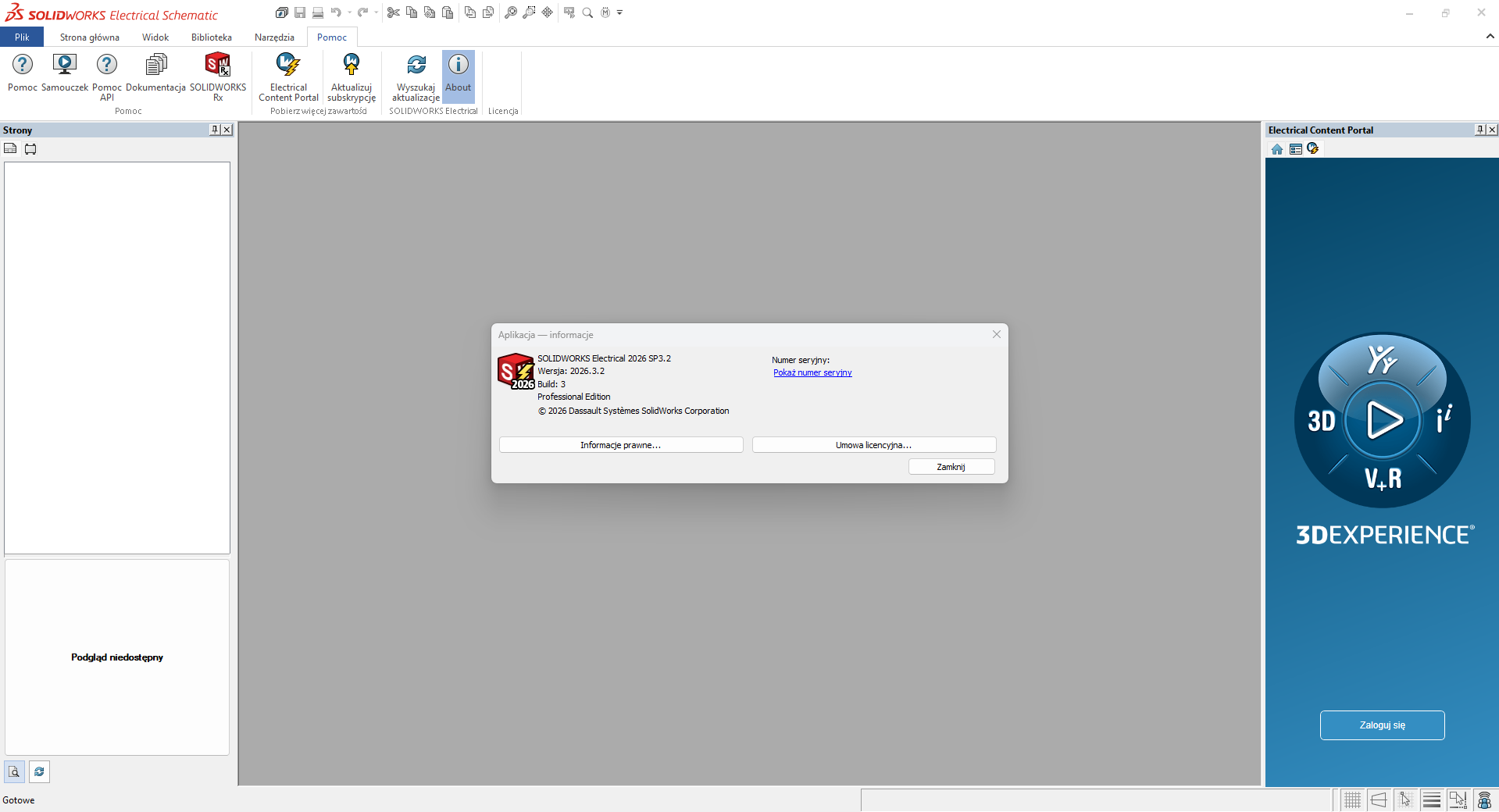
Task: Click the collaborative users icon in status bar
Action: [1485, 800]
